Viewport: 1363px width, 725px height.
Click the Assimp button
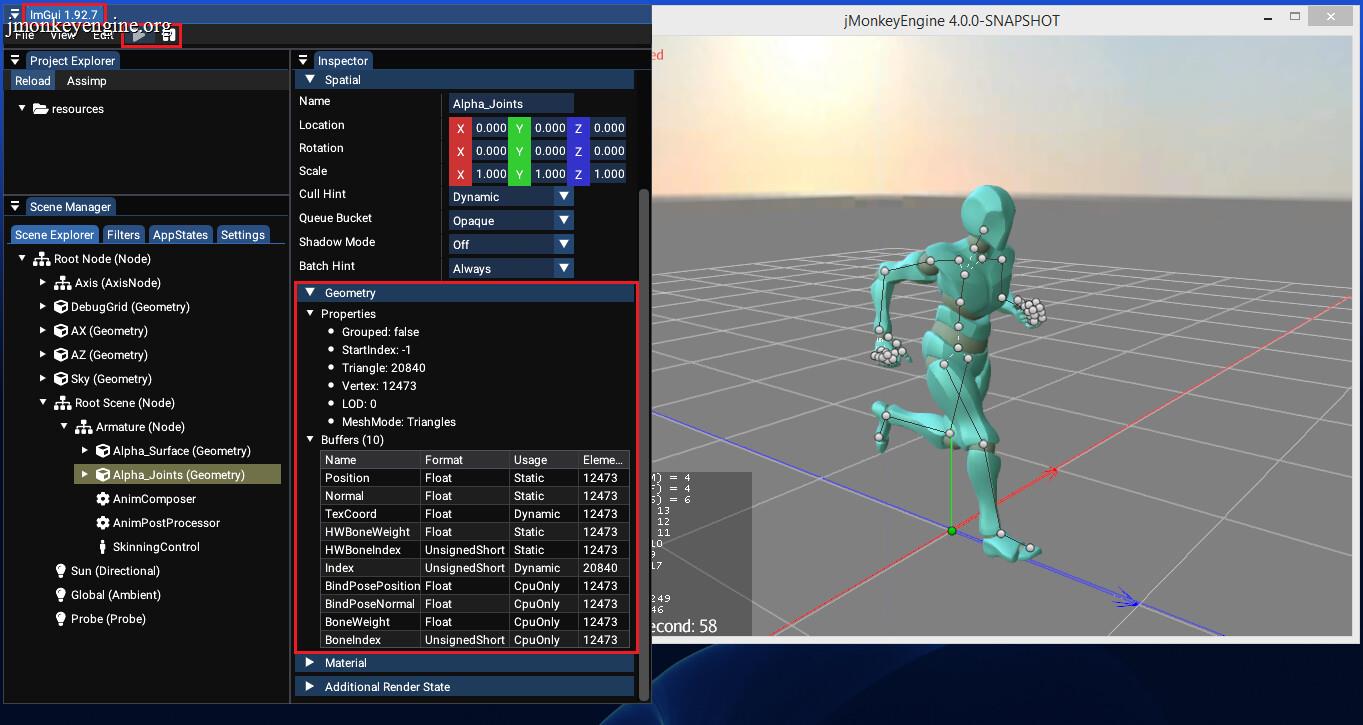pos(87,81)
